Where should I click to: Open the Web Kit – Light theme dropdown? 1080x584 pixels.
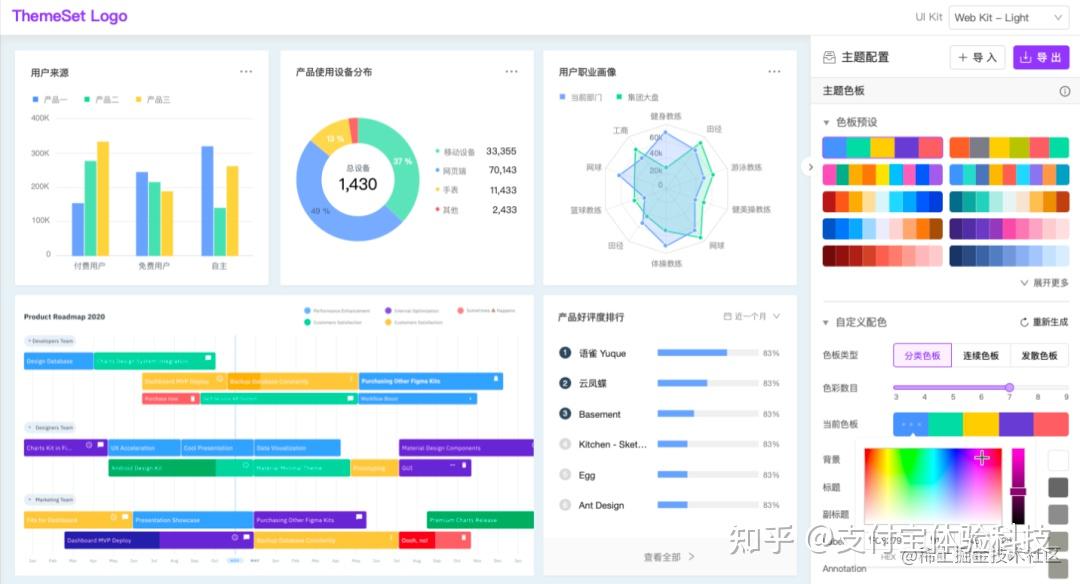(1008, 16)
